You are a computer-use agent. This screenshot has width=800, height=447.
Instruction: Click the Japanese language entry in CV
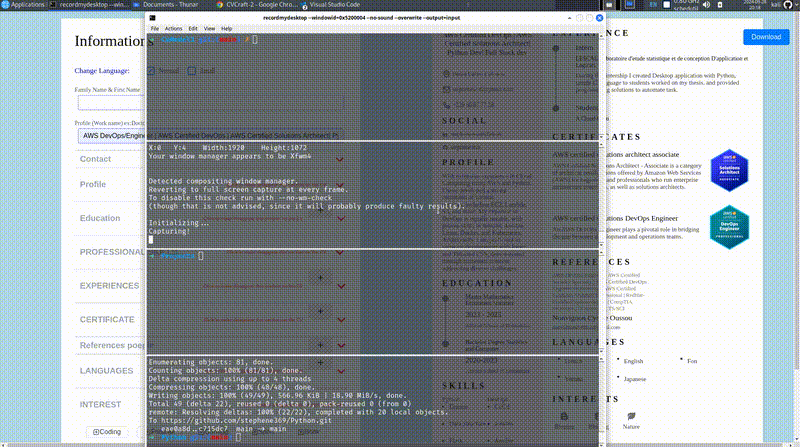[x=635, y=379]
